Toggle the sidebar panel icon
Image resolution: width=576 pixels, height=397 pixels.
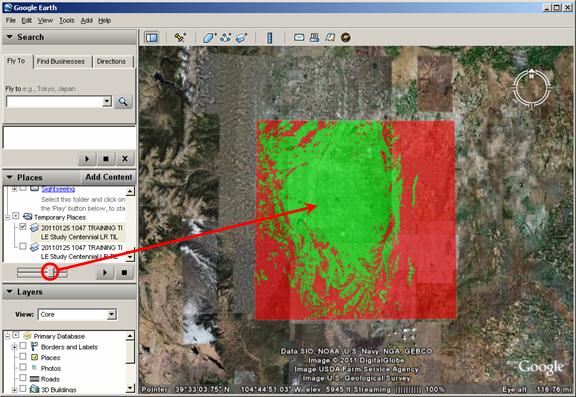(x=151, y=37)
